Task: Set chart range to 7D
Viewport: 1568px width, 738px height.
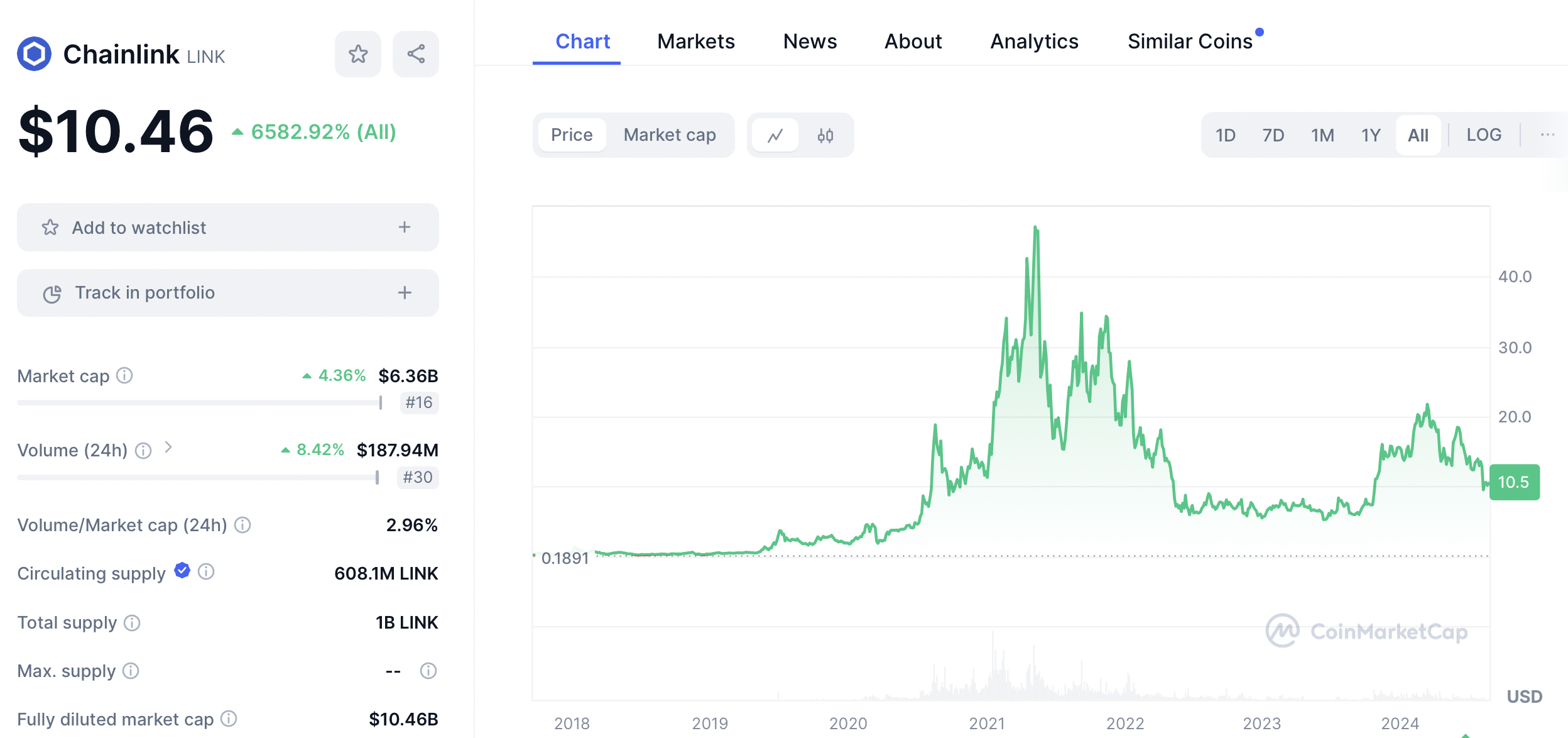Action: tap(1273, 135)
